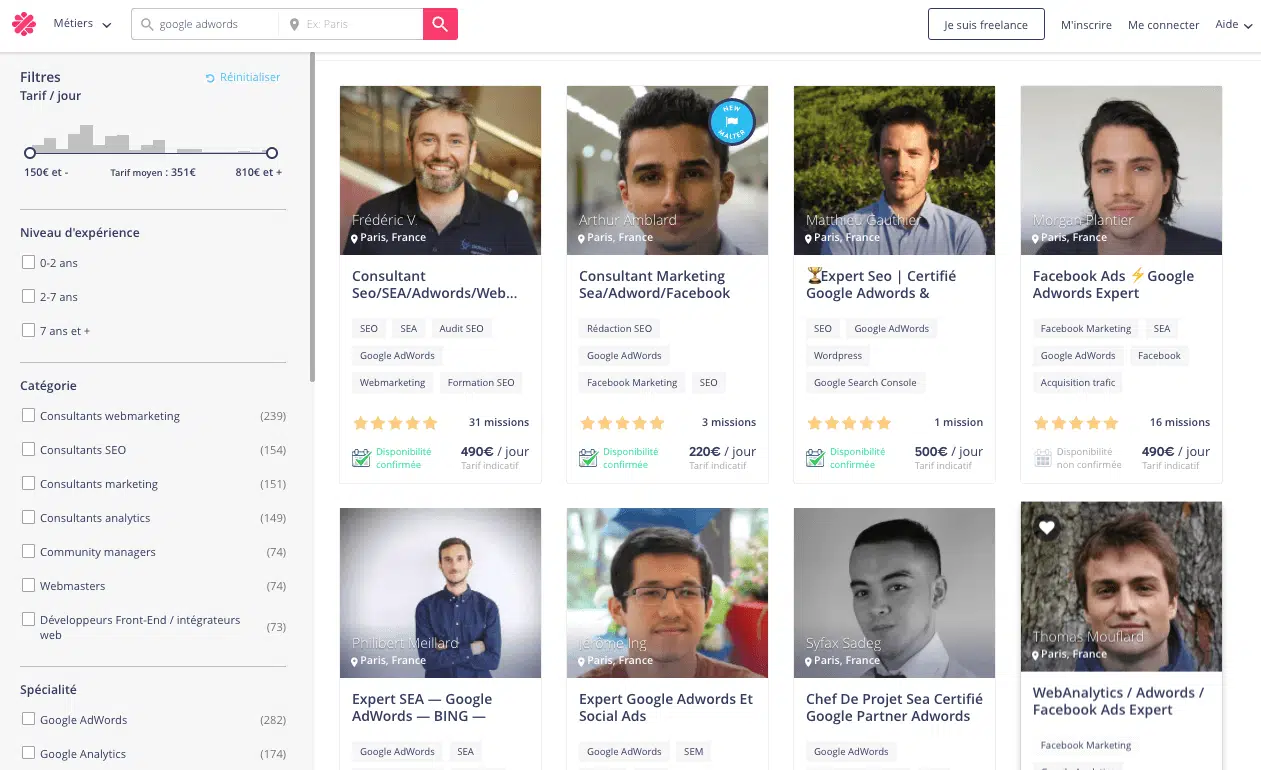Click the Malt pink logo icon

(x=24, y=24)
